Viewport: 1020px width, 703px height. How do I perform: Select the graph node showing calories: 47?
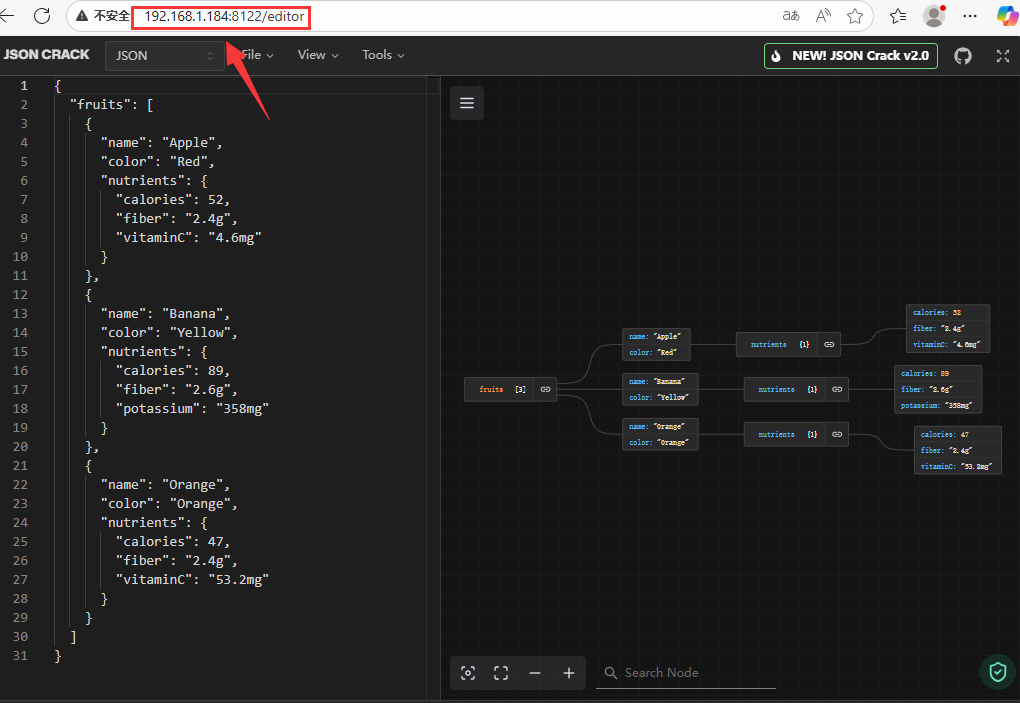(958, 450)
